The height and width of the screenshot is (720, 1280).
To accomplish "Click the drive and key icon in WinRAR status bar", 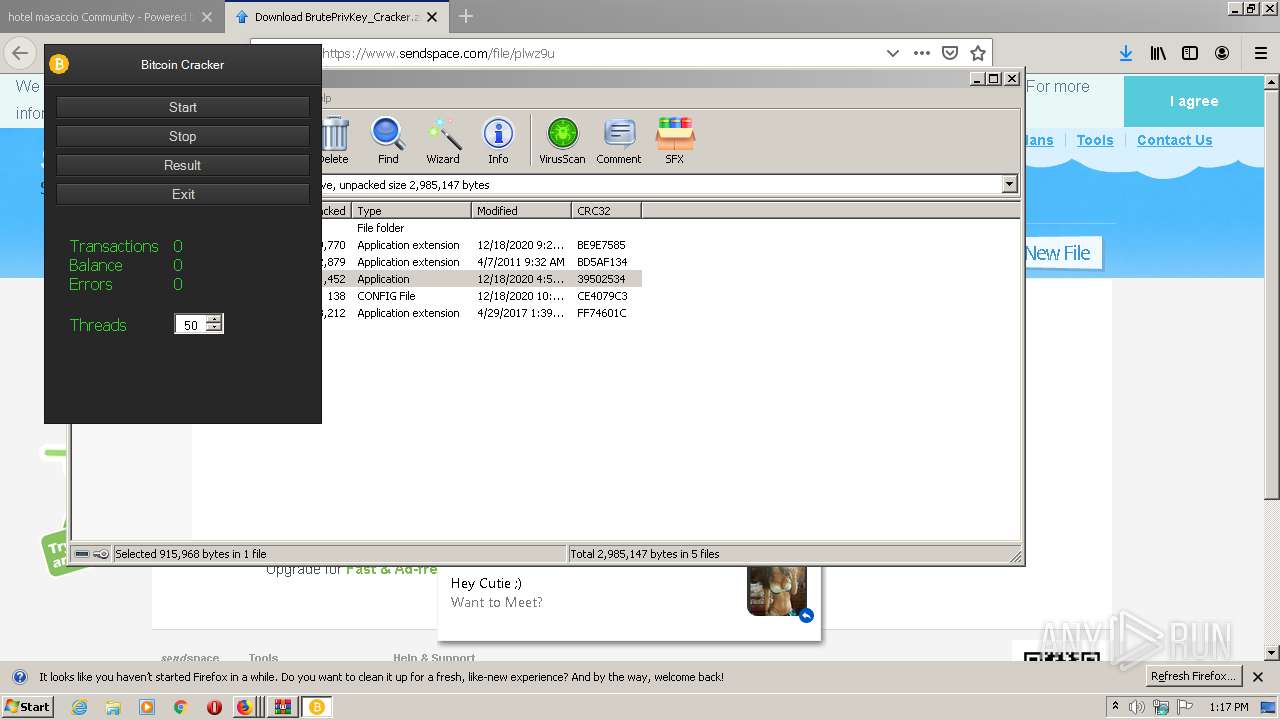I will [92, 554].
